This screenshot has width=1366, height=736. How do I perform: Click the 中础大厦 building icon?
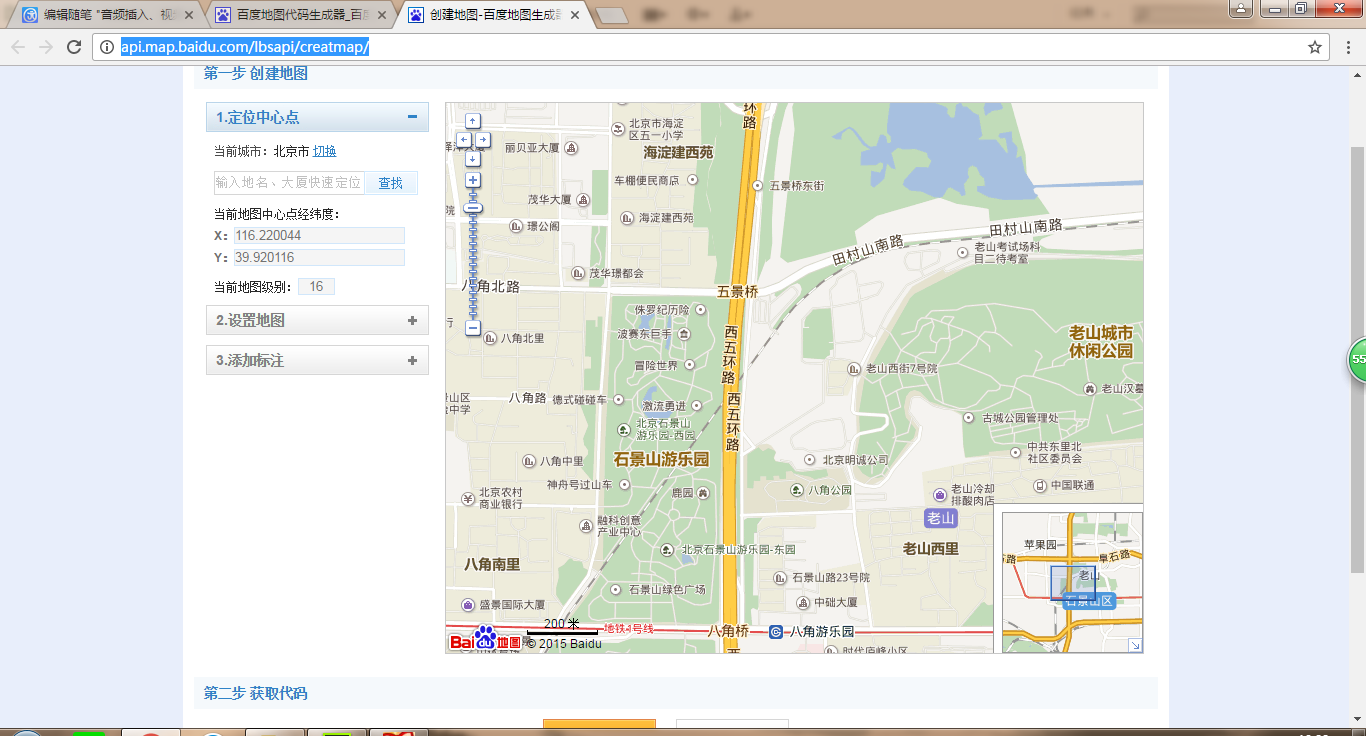point(803,603)
